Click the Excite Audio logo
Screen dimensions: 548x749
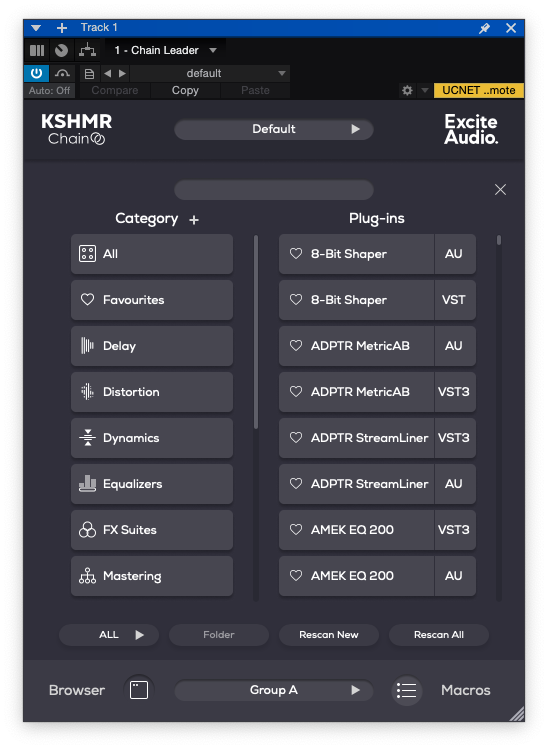(x=471, y=129)
